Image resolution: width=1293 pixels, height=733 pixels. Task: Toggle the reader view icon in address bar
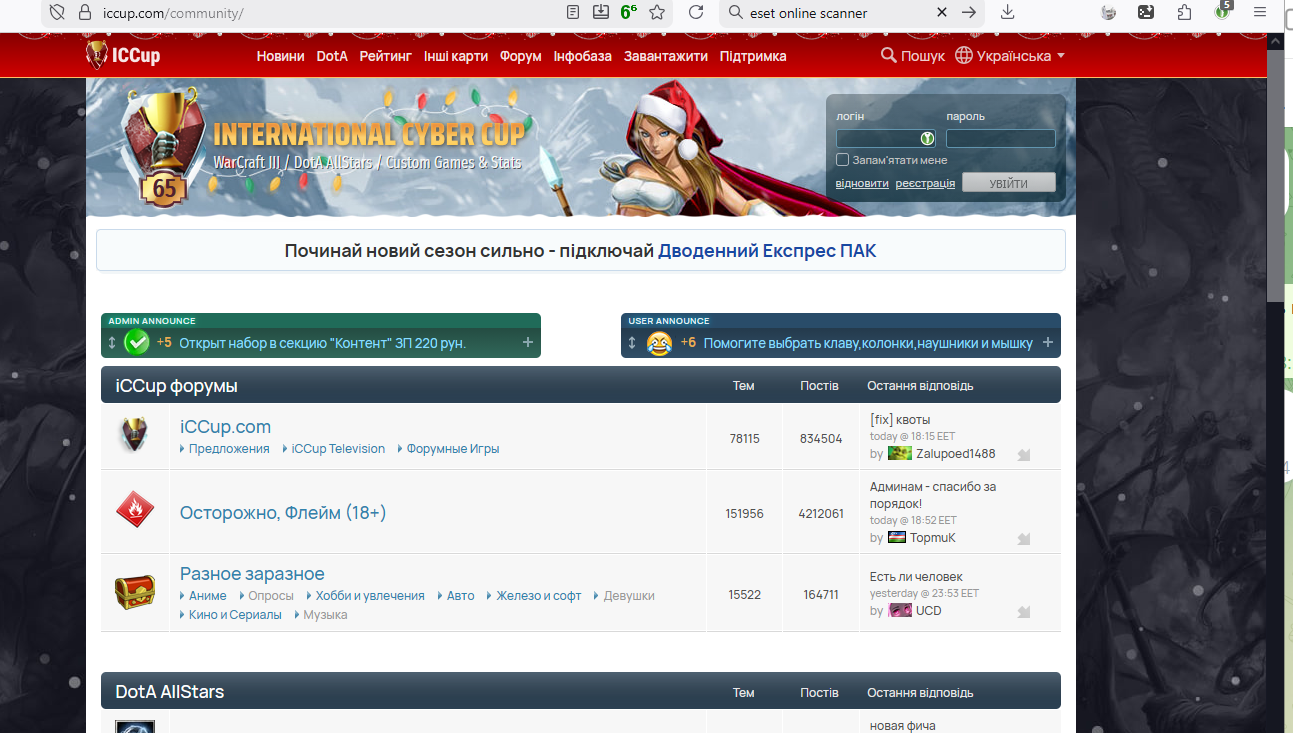click(573, 12)
